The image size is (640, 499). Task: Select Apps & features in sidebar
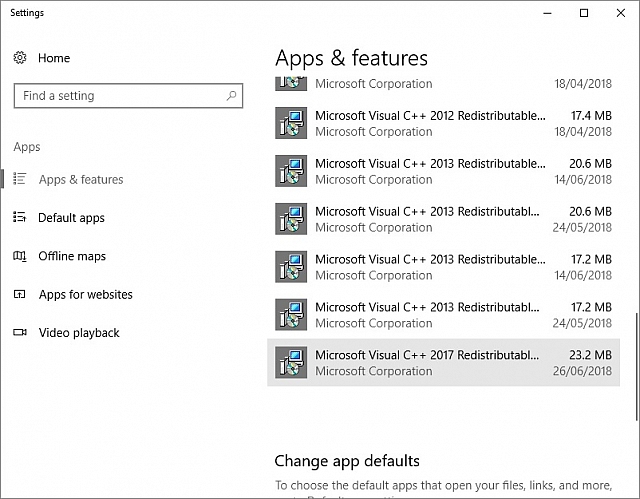tap(81, 180)
